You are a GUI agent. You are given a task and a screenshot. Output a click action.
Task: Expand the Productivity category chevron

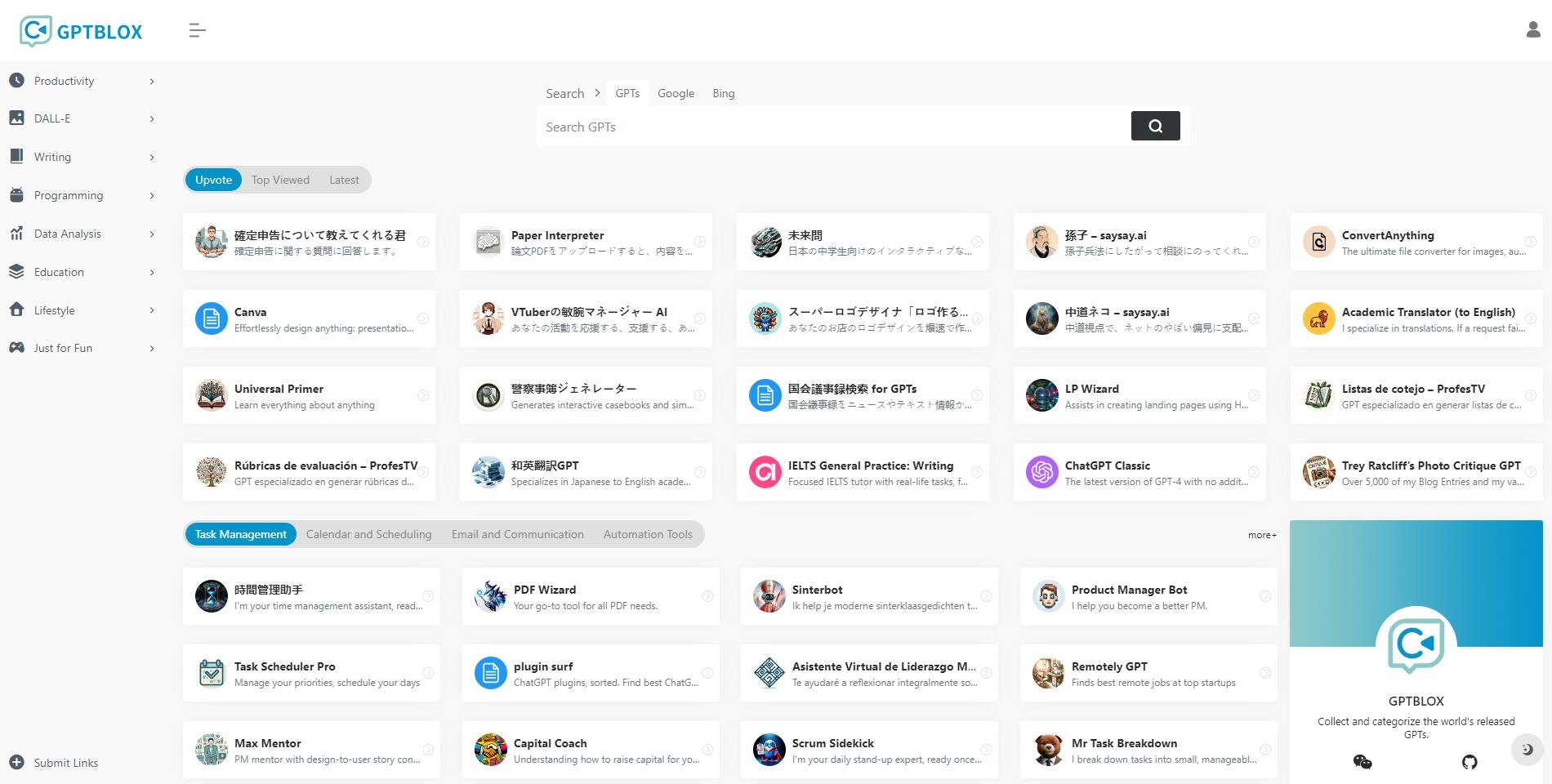click(152, 81)
